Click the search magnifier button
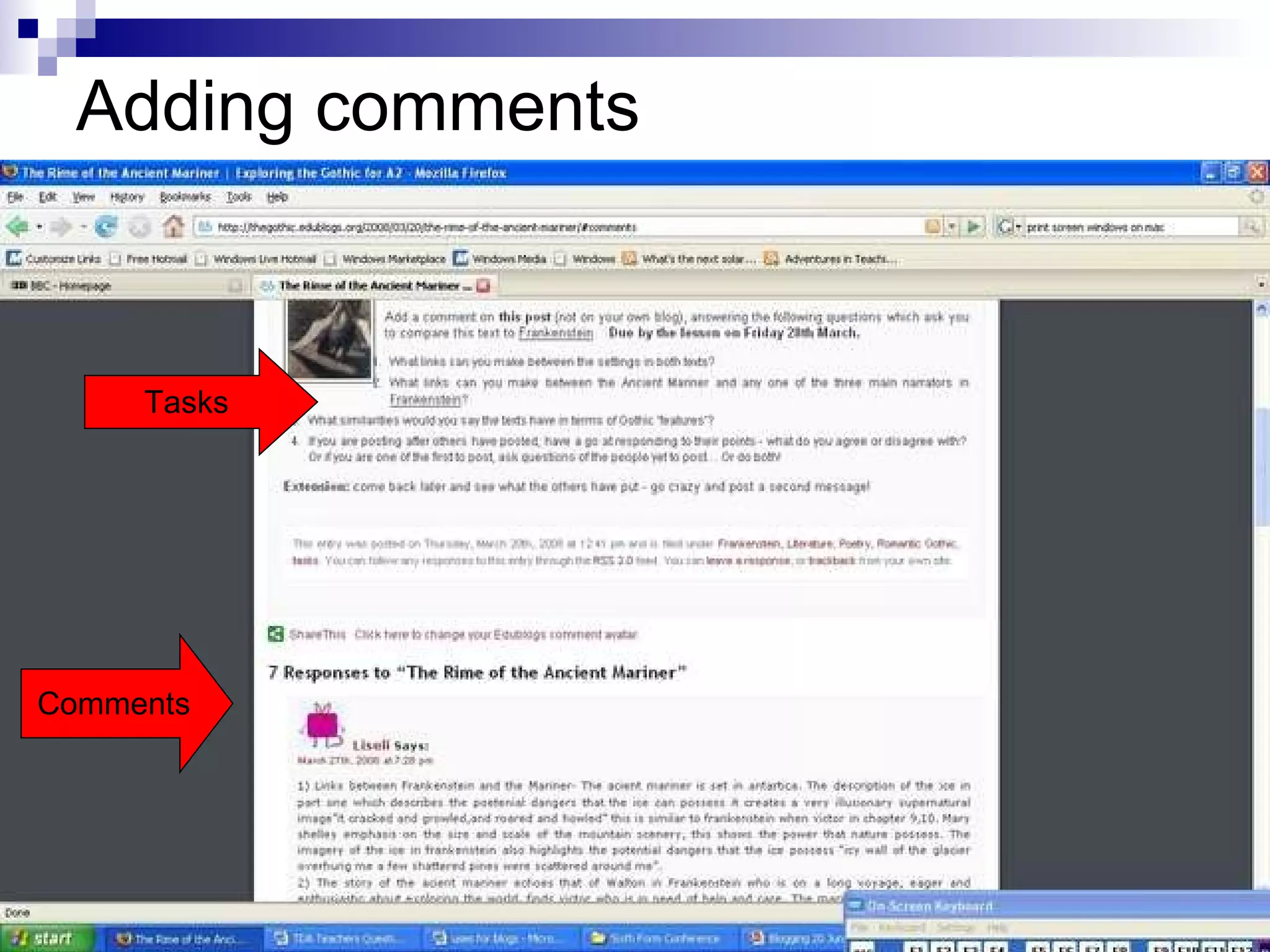The width and height of the screenshot is (1270, 952). coord(1251,227)
